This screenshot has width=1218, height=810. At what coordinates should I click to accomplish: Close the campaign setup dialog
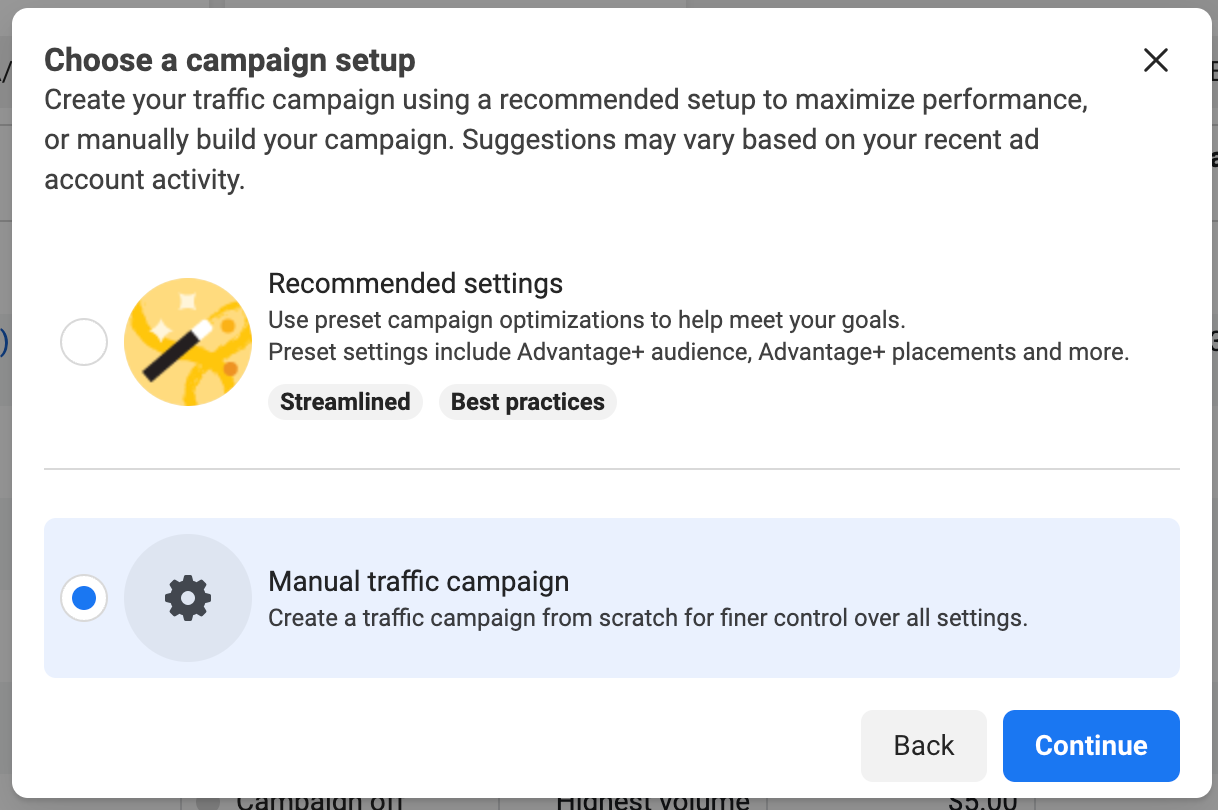coord(1155,60)
